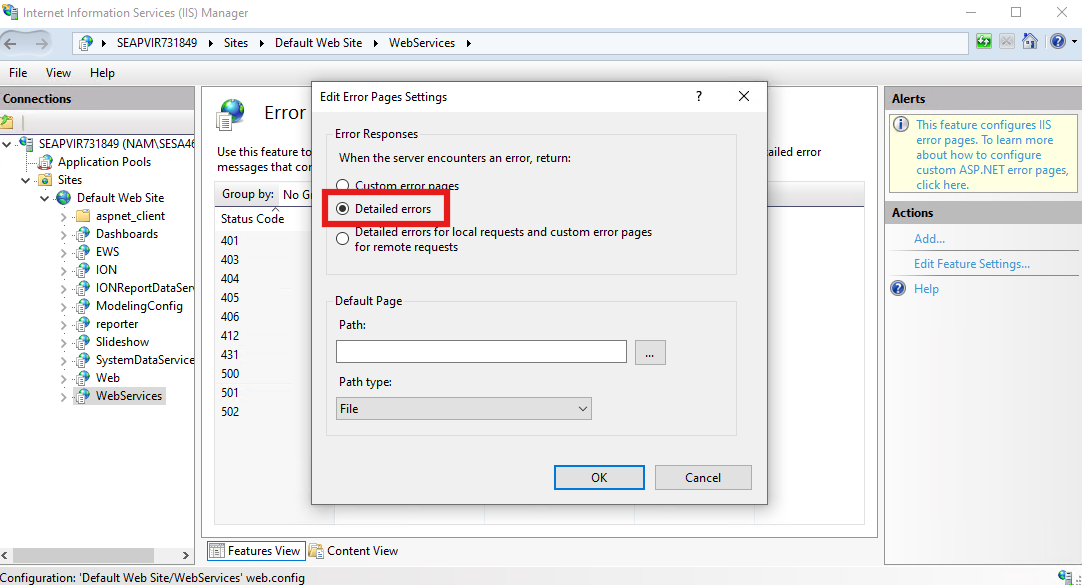Collapse the SEAPVIR731849 server node
The image size is (1082, 585).
7,144
